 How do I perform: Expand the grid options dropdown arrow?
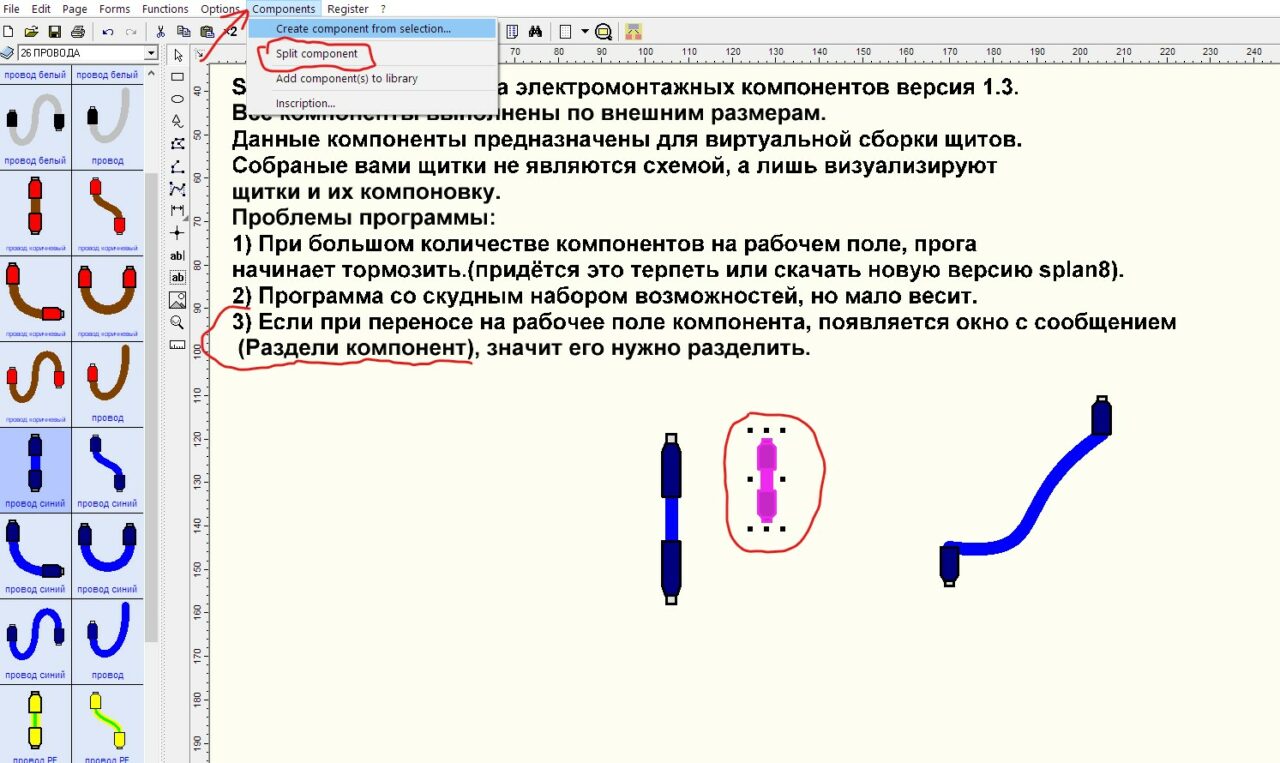coord(585,32)
